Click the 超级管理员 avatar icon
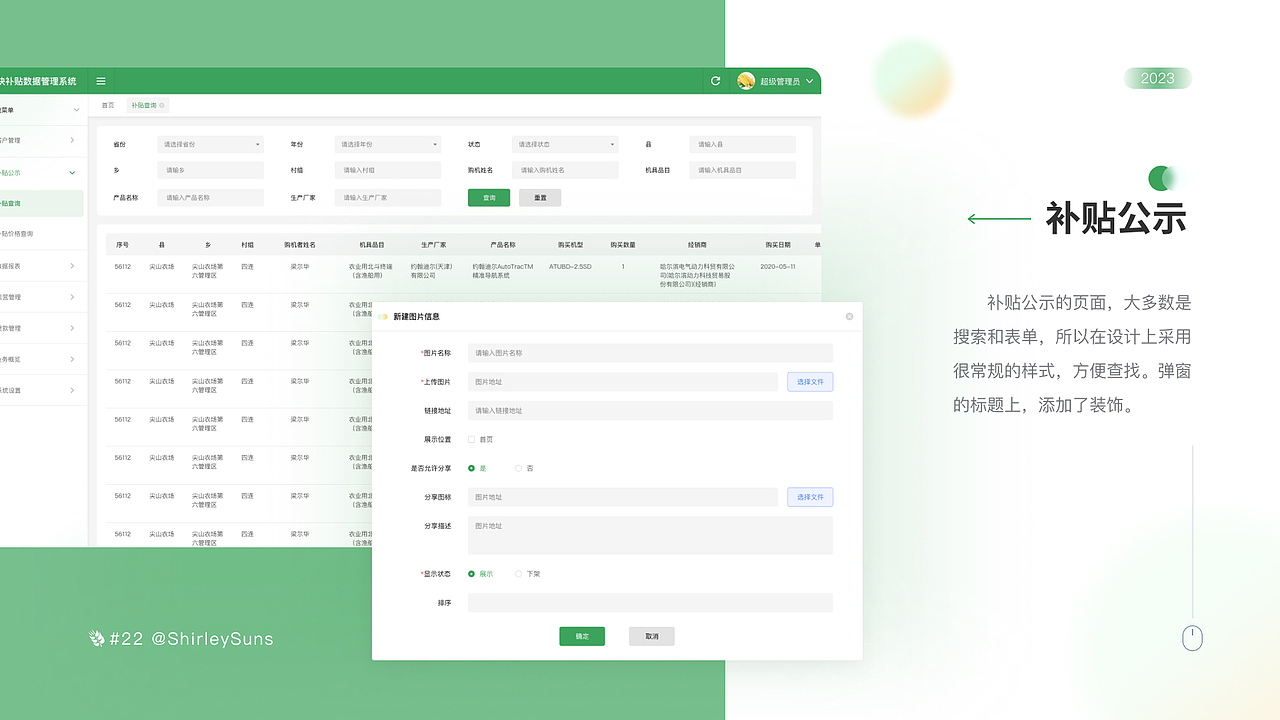This screenshot has height=720, width=1280. 744,81
